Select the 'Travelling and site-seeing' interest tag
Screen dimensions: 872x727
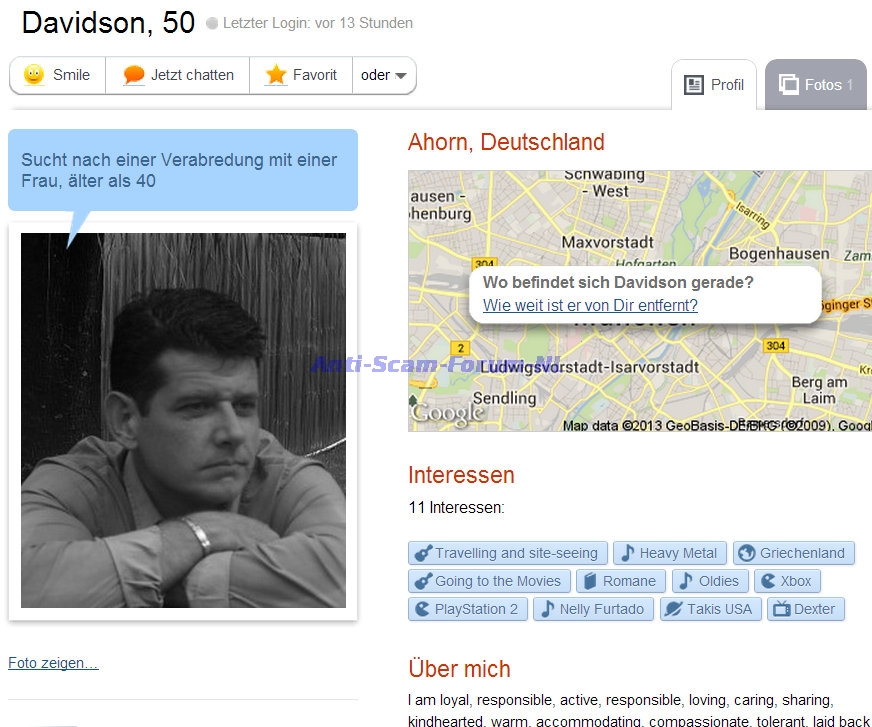508,553
